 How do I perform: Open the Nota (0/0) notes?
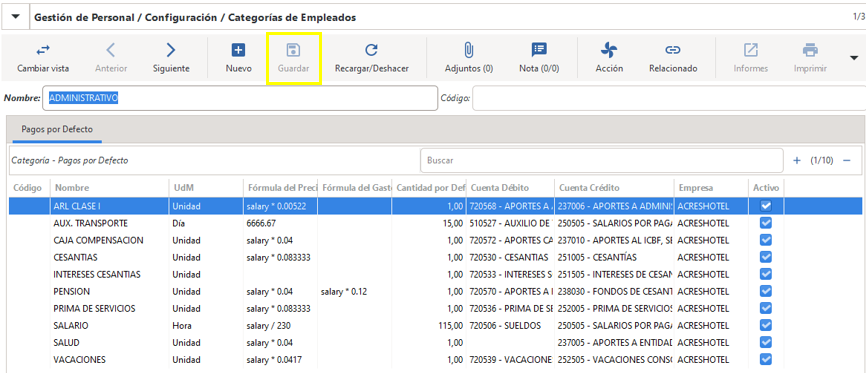pyautogui.click(x=539, y=50)
